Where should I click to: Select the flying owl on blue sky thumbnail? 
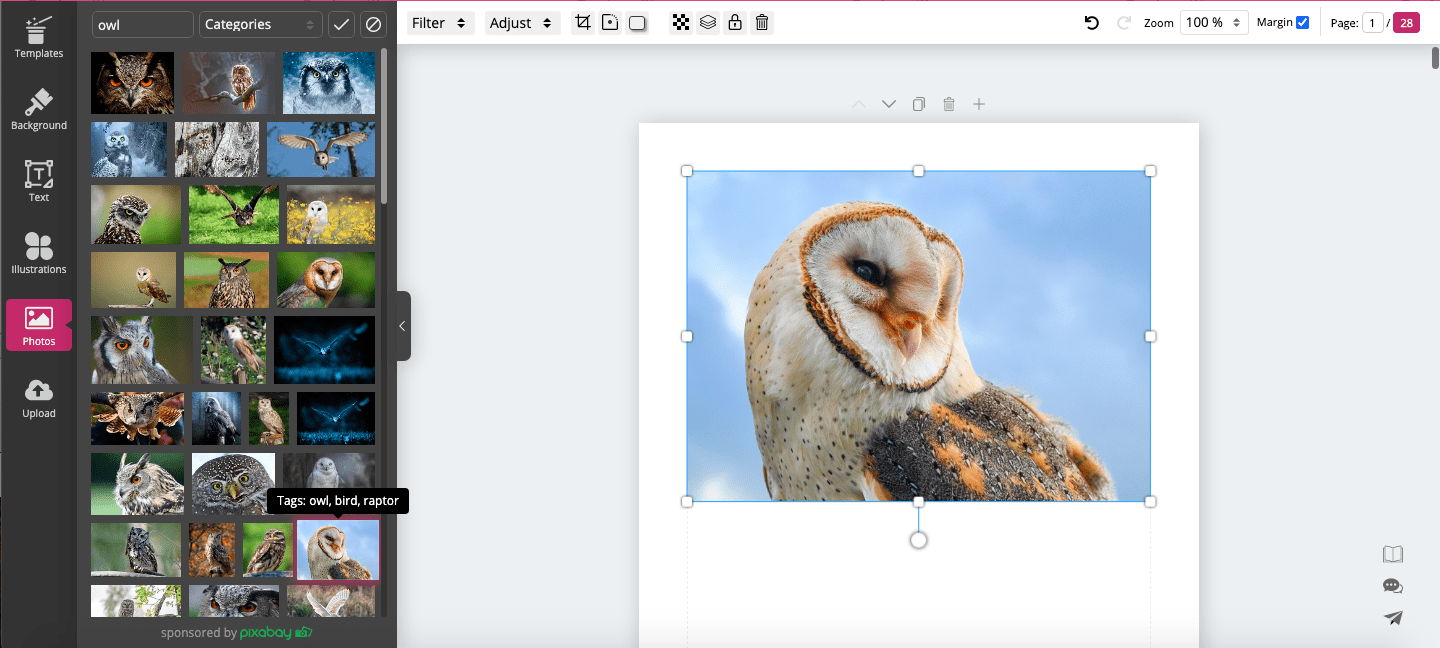(321, 149)
